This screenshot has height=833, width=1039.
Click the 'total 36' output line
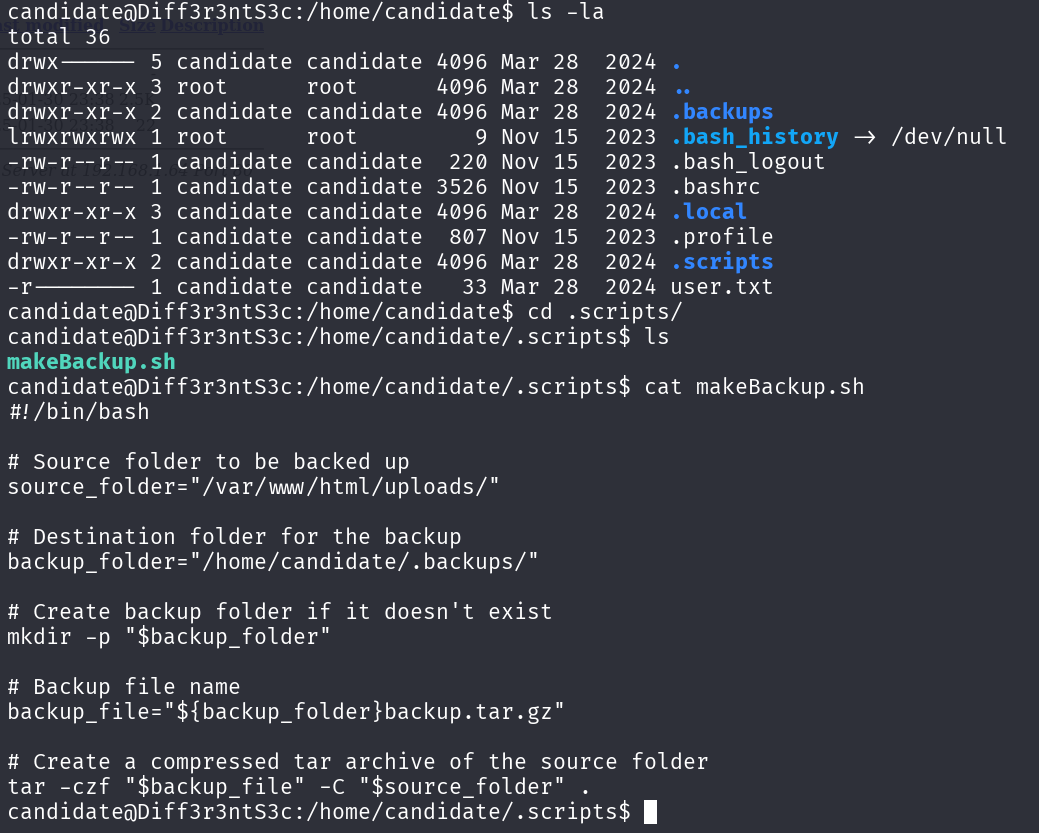click(59, 37)
